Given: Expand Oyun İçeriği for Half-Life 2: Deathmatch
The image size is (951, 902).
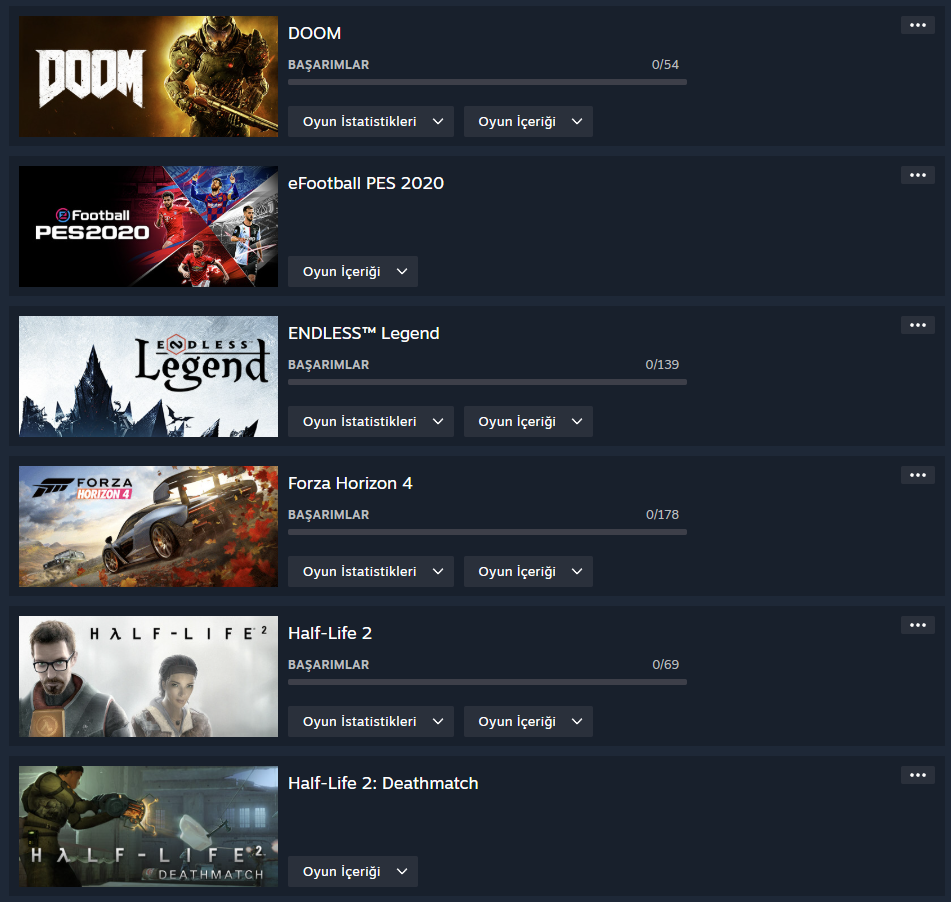Looking at the screenshot, I should pyautogui.click(x=352, y=872).
